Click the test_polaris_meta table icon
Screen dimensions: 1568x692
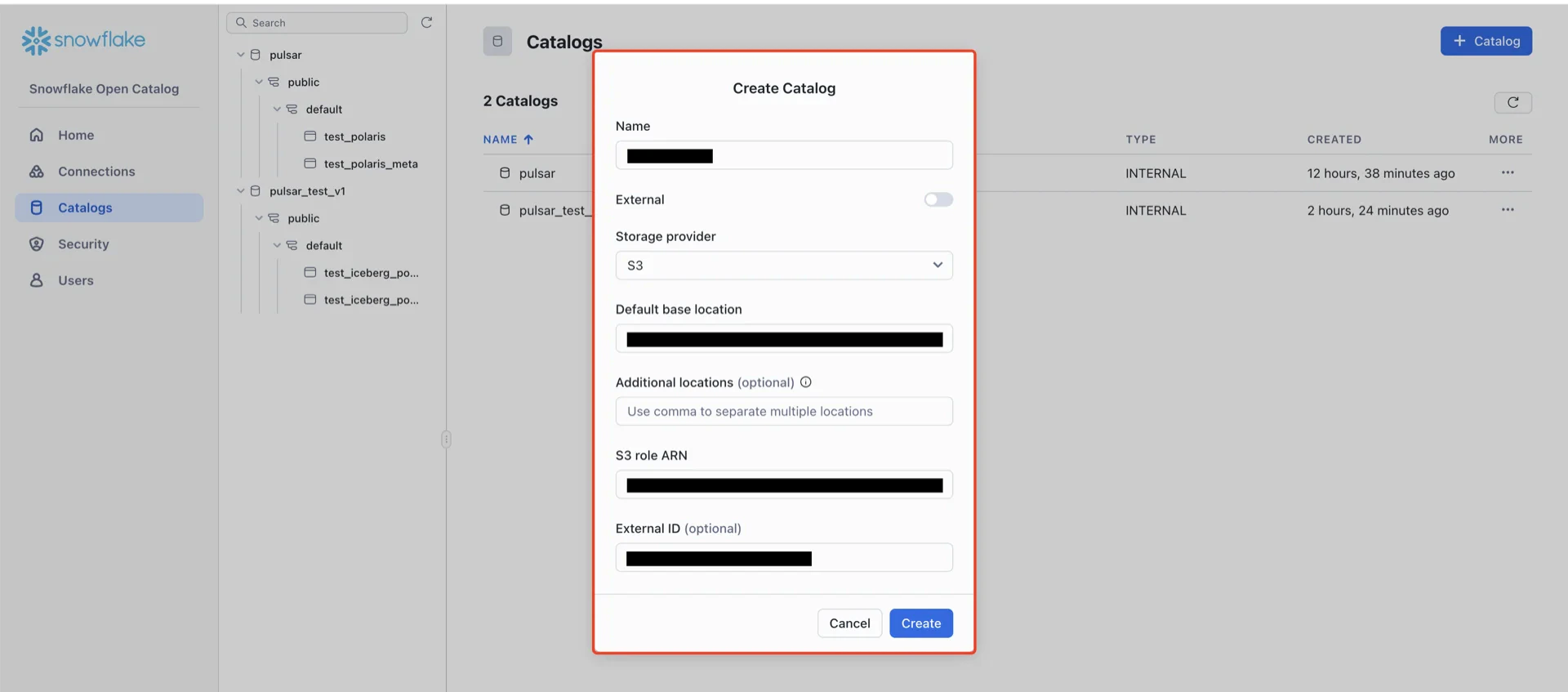click(x=310, y=163)
